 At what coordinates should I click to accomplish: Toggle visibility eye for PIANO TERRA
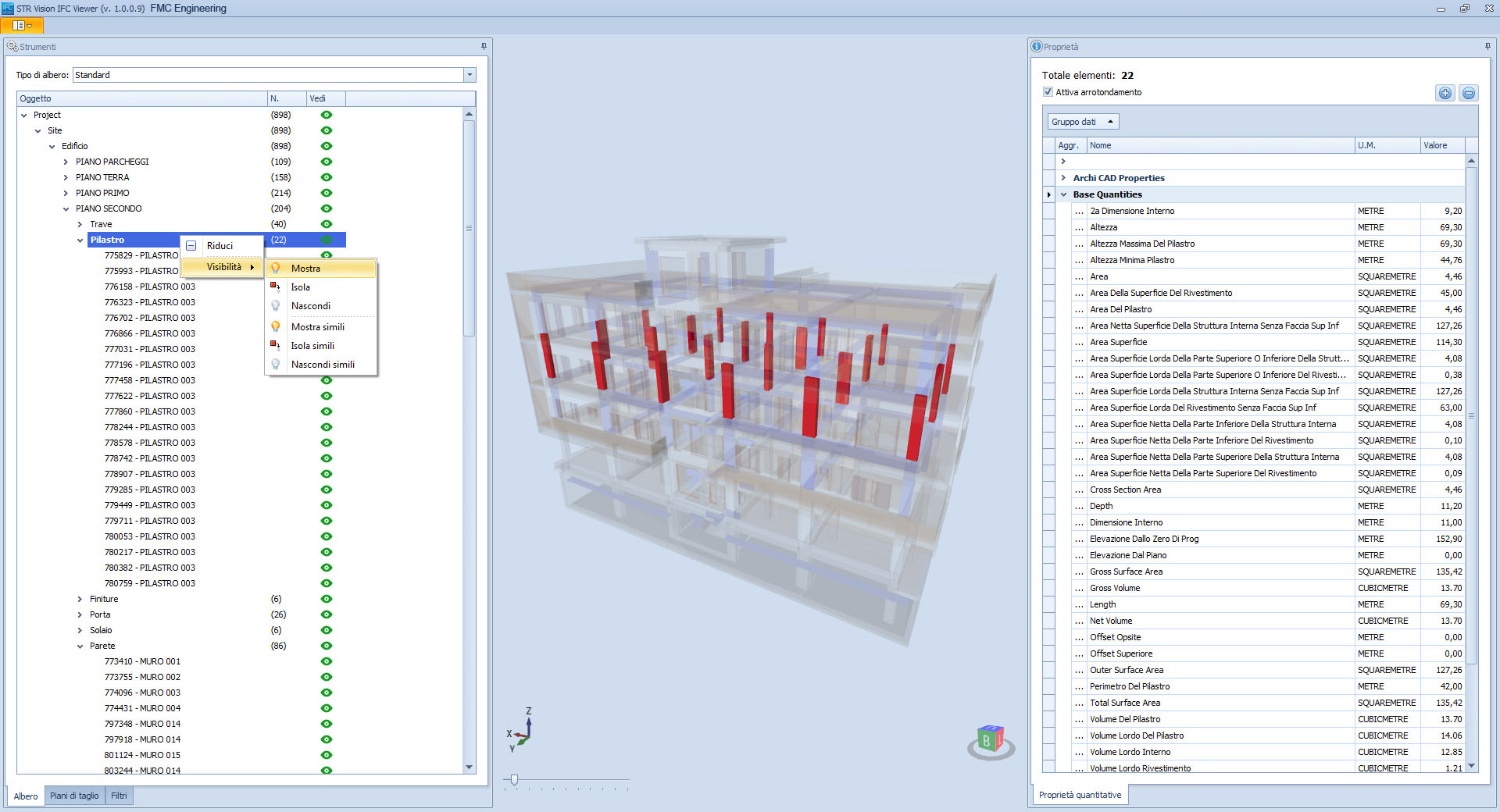[327, 177]
